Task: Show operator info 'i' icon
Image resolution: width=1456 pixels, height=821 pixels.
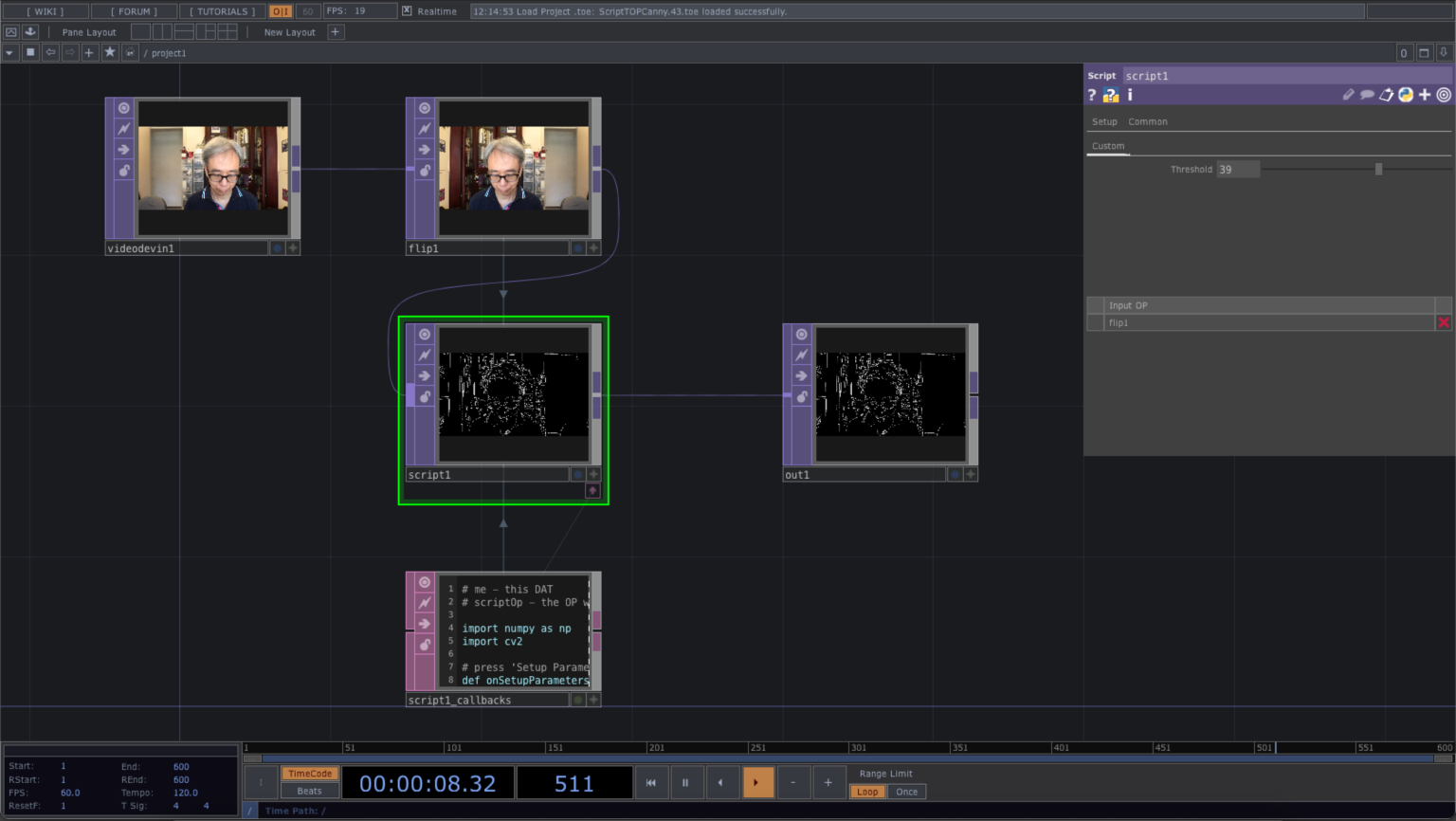Action: pos(1130,95)
